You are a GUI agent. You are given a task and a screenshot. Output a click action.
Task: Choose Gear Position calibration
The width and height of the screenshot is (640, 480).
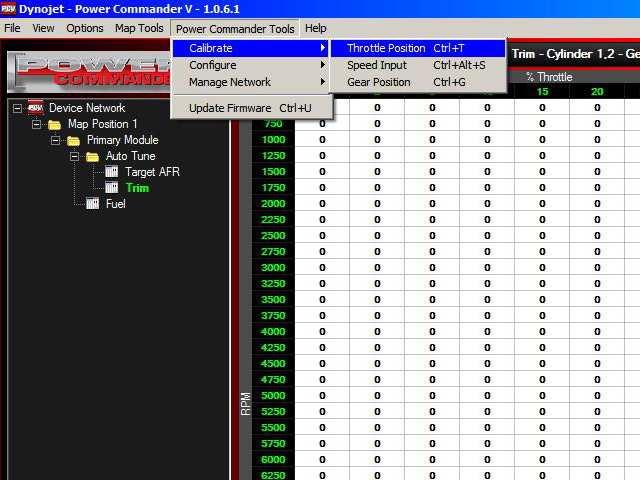[418, 82]
